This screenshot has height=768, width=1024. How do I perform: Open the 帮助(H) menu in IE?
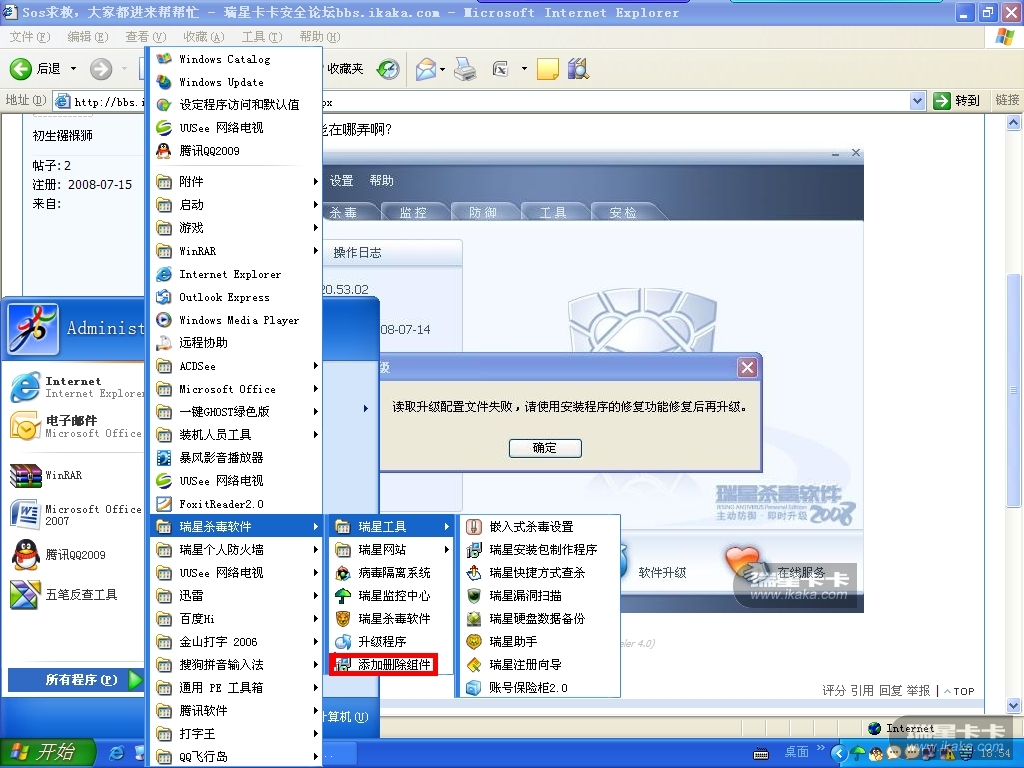tap(320, 37)
